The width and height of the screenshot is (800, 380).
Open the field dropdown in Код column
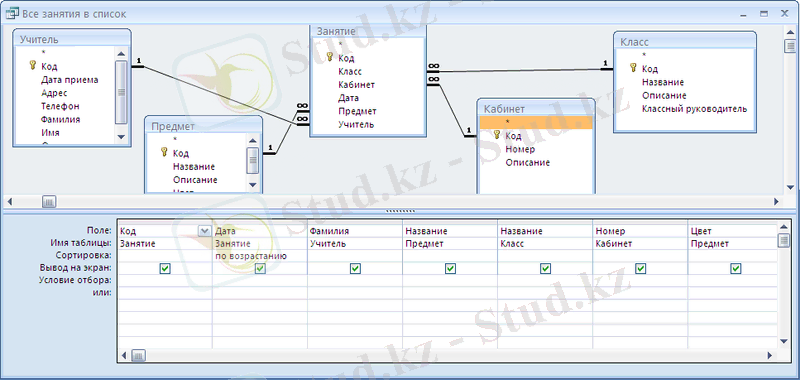click(x=205, y=231)
